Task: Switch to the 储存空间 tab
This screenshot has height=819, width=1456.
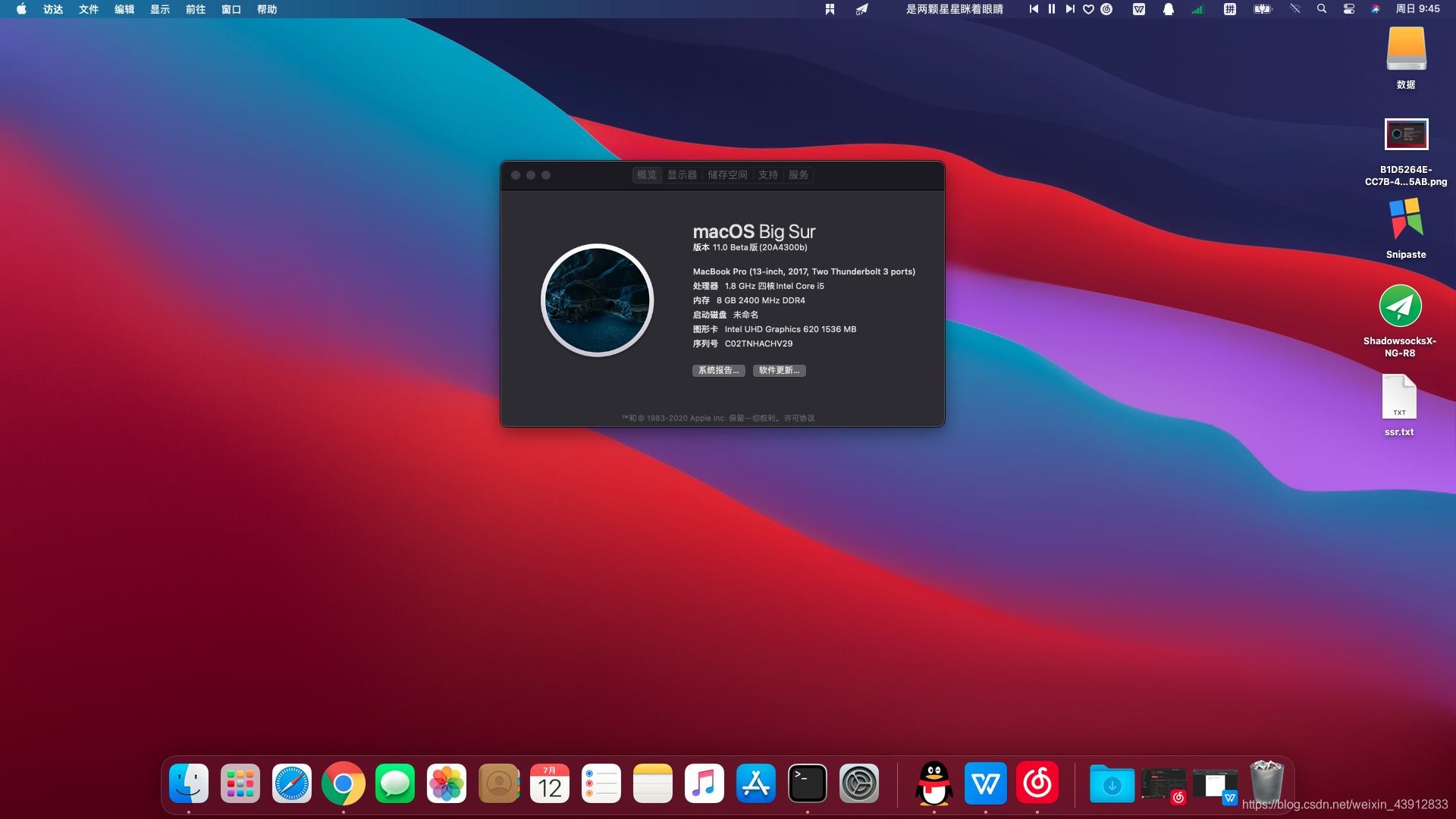Action: [x=727, y=175]
